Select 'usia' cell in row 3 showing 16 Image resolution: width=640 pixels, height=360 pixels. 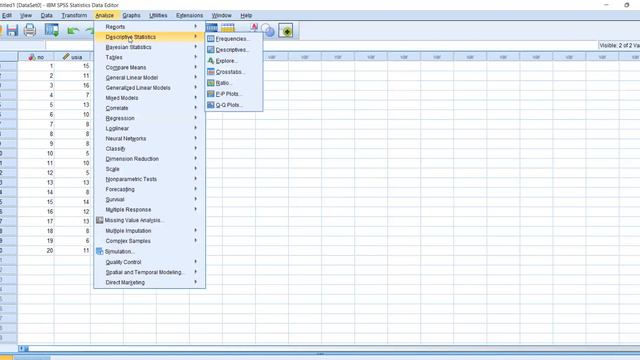click(x=72, y=85)
